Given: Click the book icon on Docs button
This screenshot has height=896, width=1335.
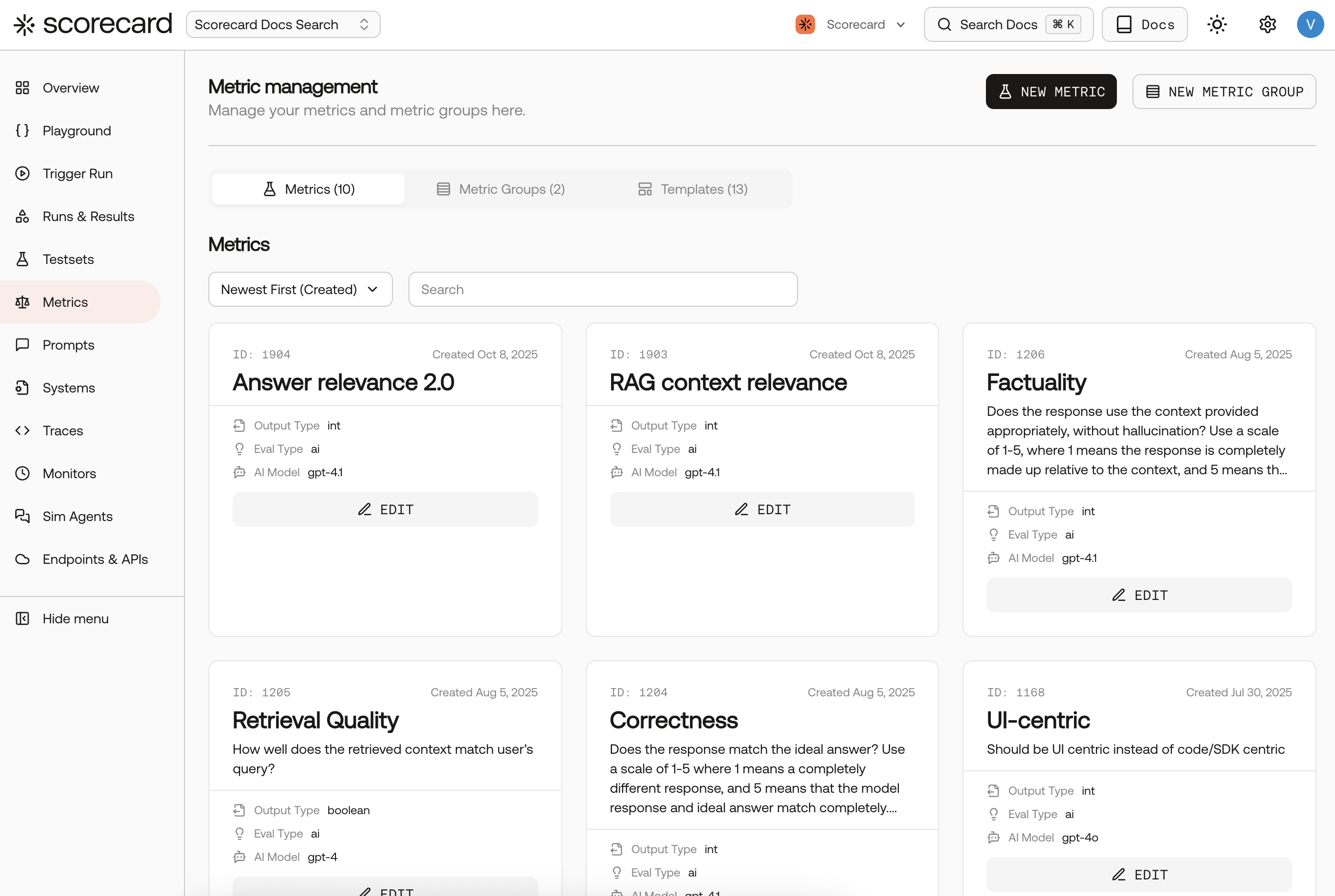Looking at the screenshot, I should 1124,24.
